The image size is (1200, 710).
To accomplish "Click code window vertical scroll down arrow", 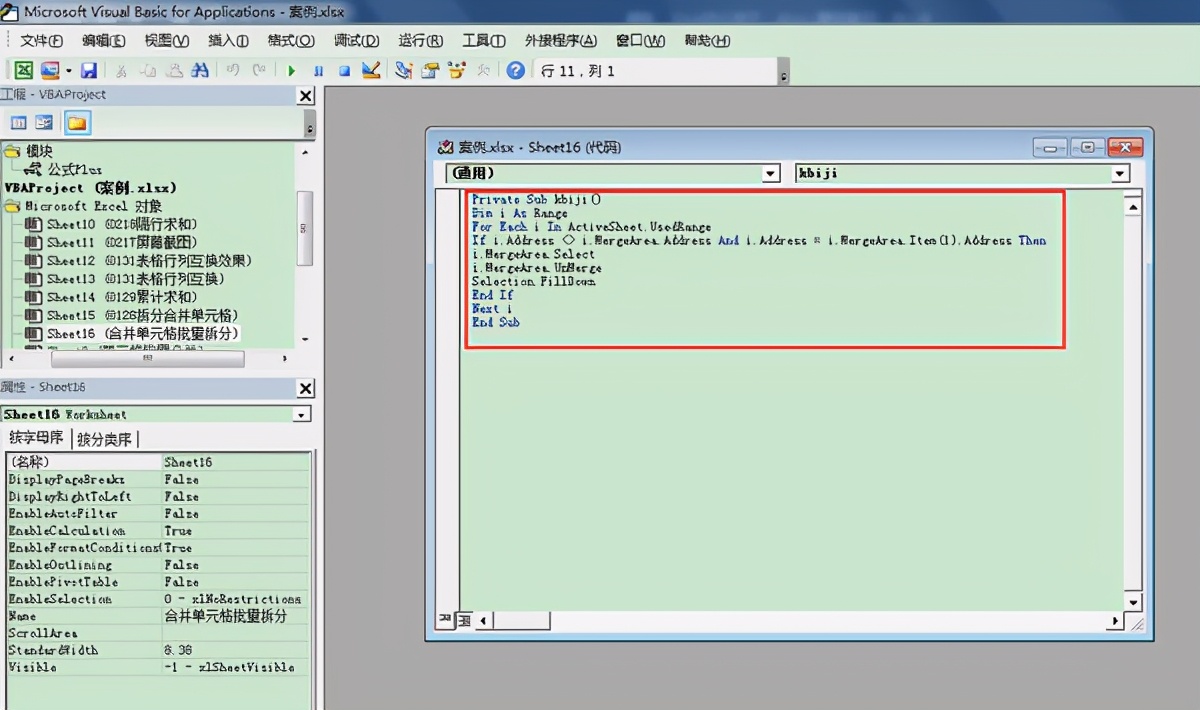I will point(1133,602).
